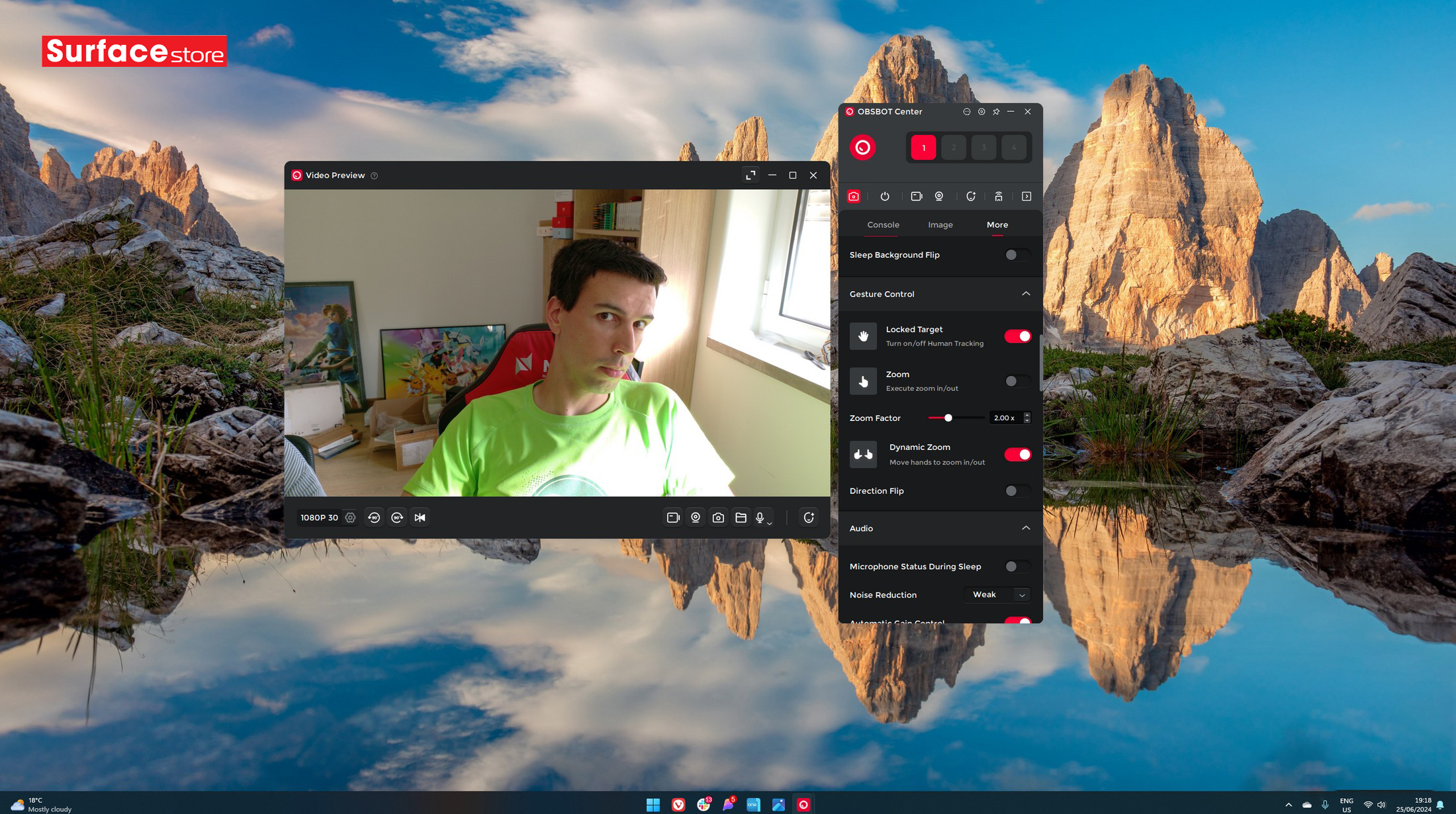
Task: Click the horizontal mirror flip icon
Action: tap(419, 518)
